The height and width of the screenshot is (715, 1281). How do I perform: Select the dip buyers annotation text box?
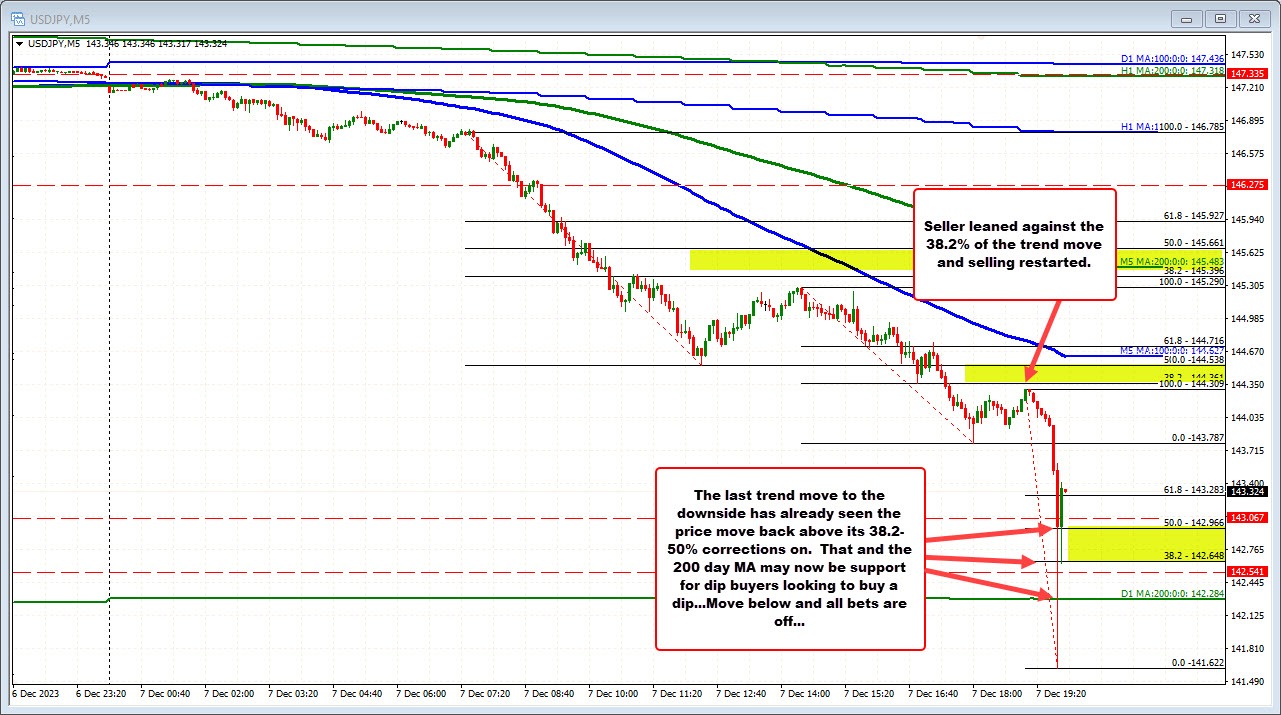(790, 559)
